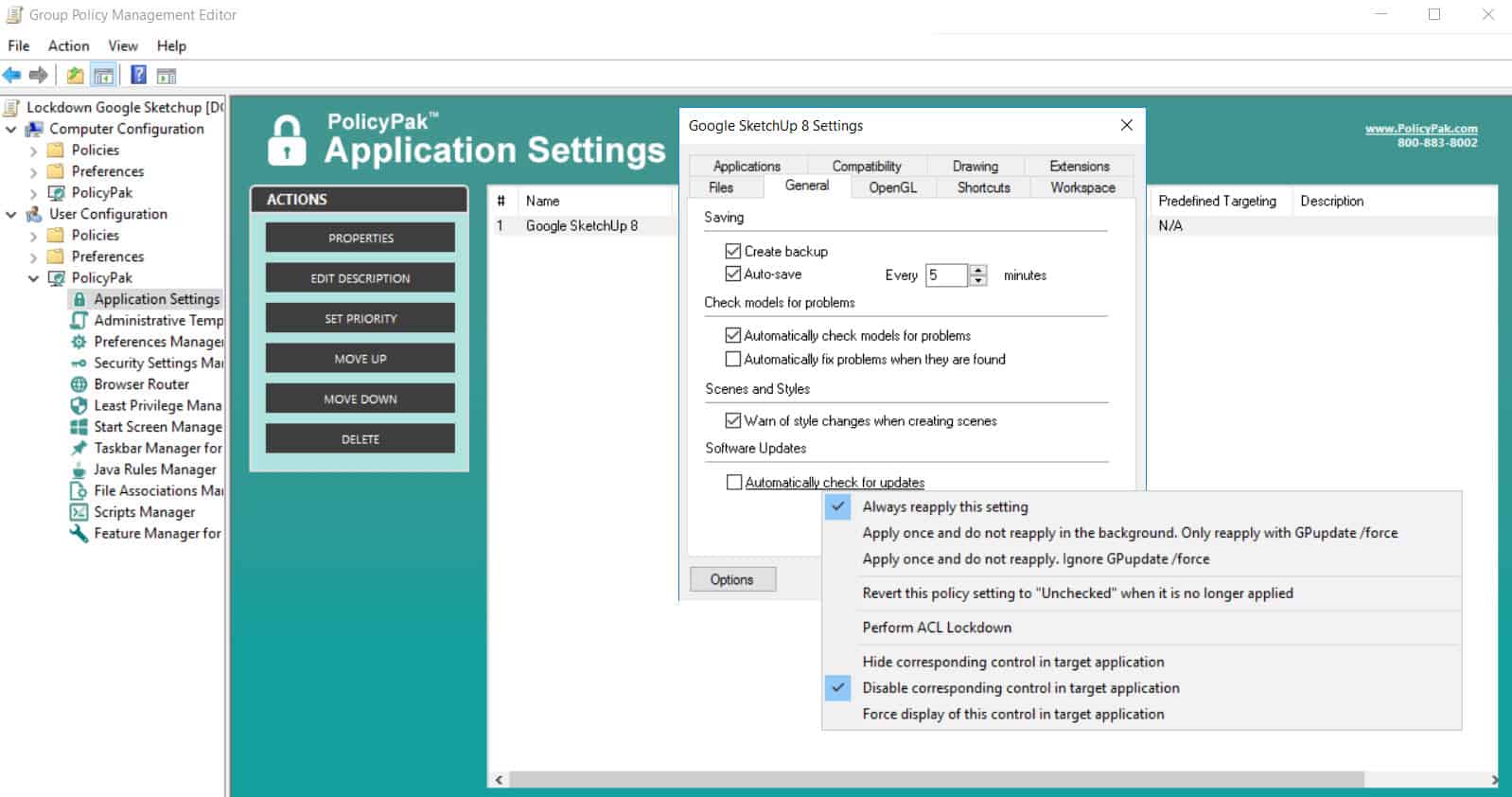
Task: Click the Security Settings Manager key icon
Action: (x=79, y=363)
